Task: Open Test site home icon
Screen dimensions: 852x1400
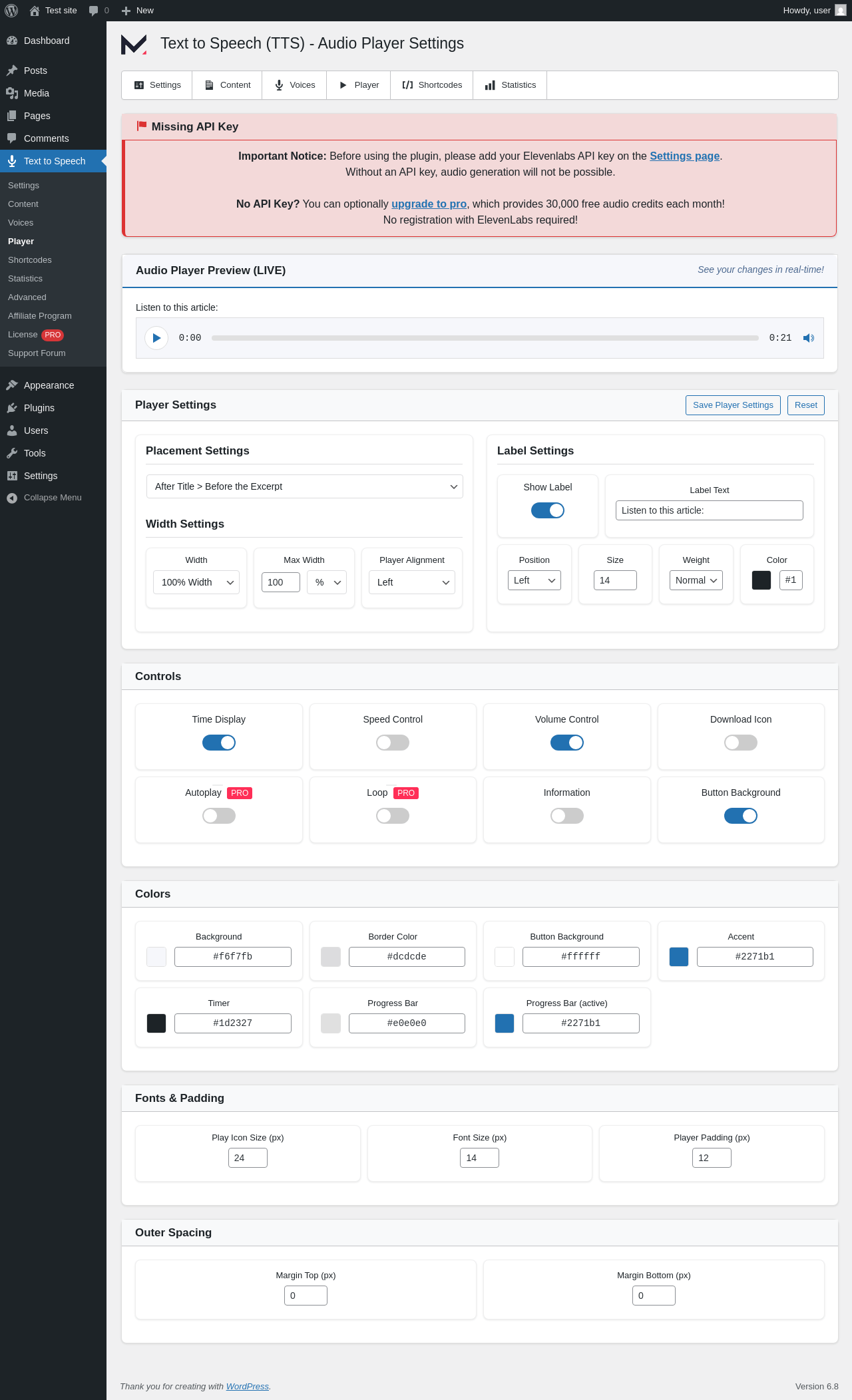Action: tap(35, 11)
